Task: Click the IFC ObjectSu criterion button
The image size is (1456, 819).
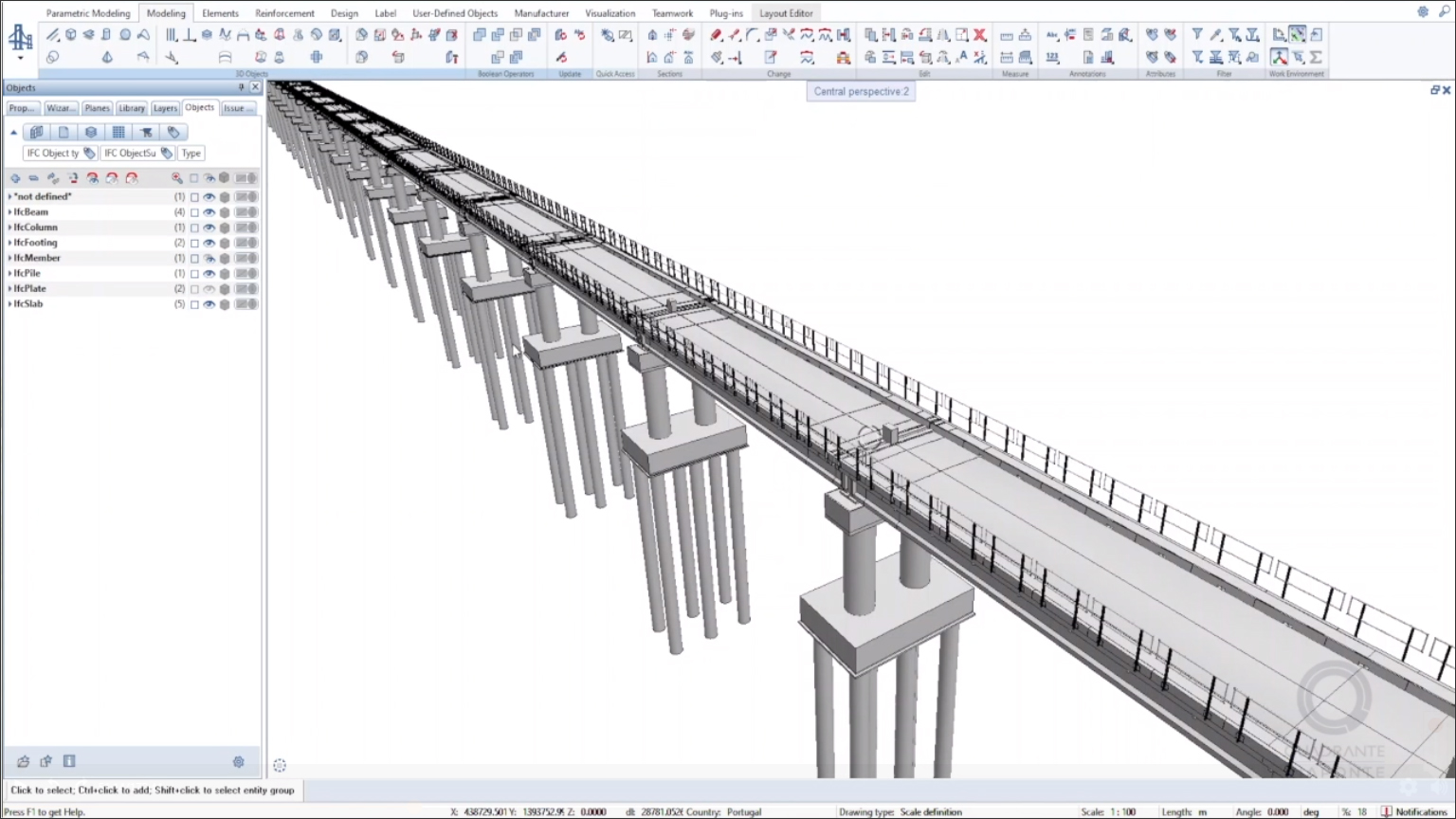Action: pyautogui.click(x=138, y=153)
